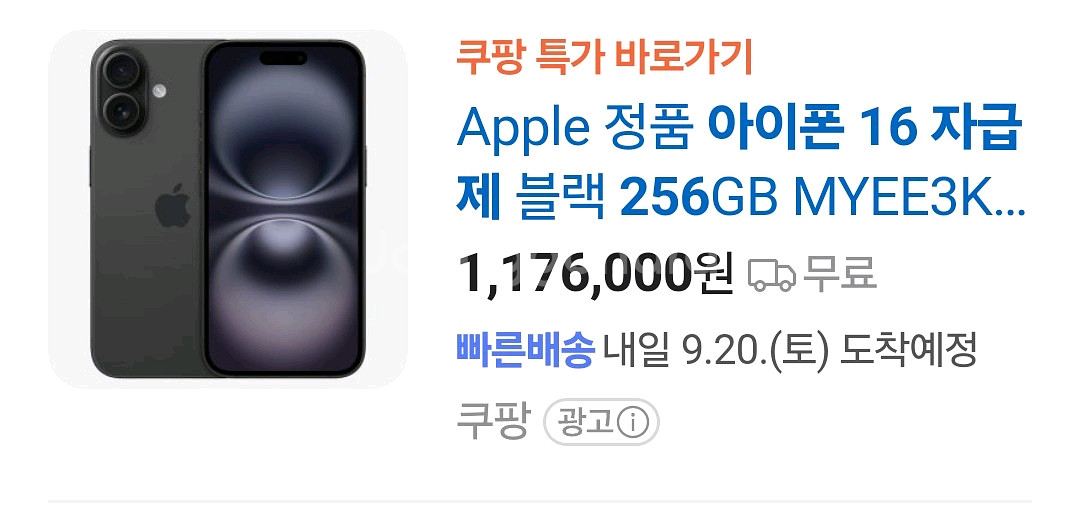Open the ad info circle icon
The height and width of the screenshot is (515, 1080).
[632, 423]
